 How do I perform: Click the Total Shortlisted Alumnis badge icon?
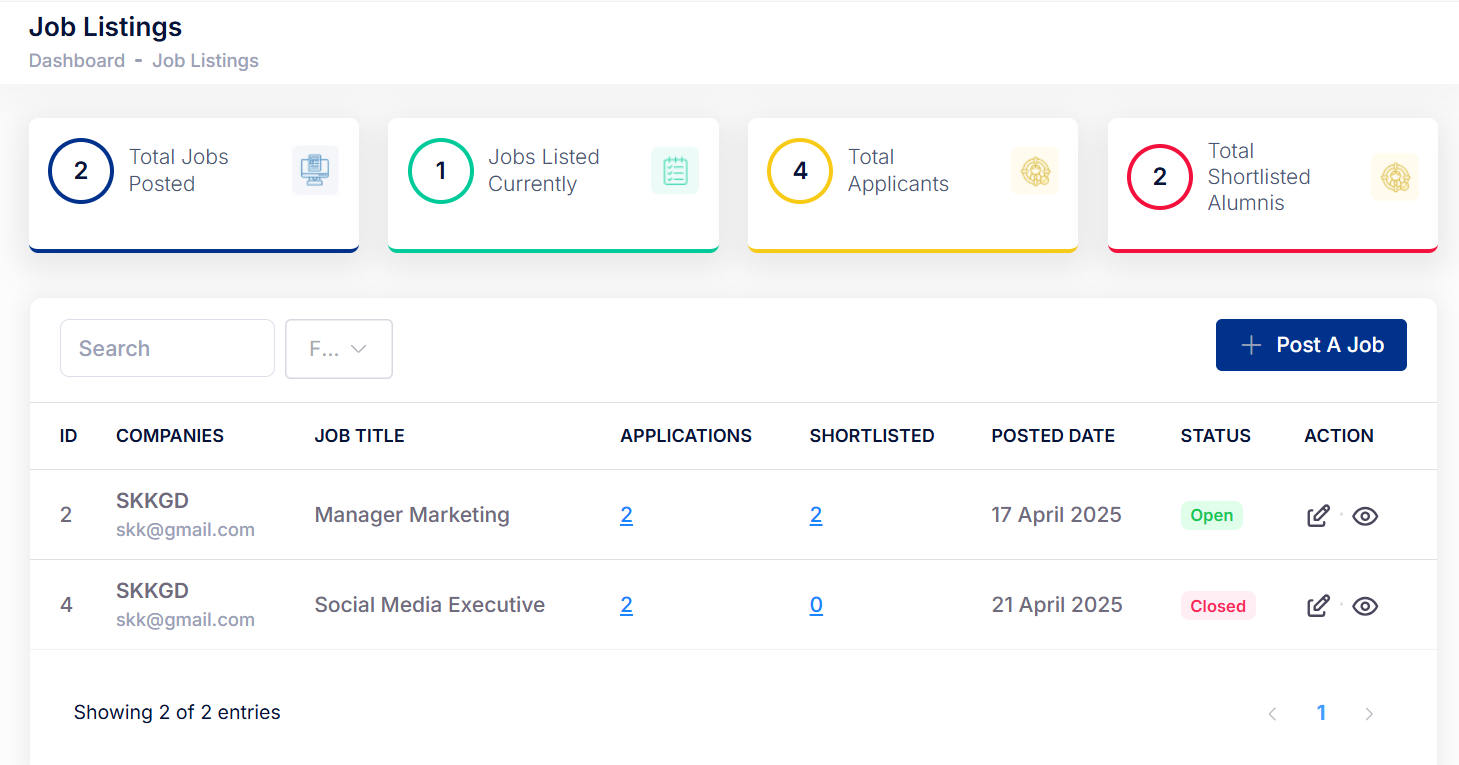(1394, 177)
